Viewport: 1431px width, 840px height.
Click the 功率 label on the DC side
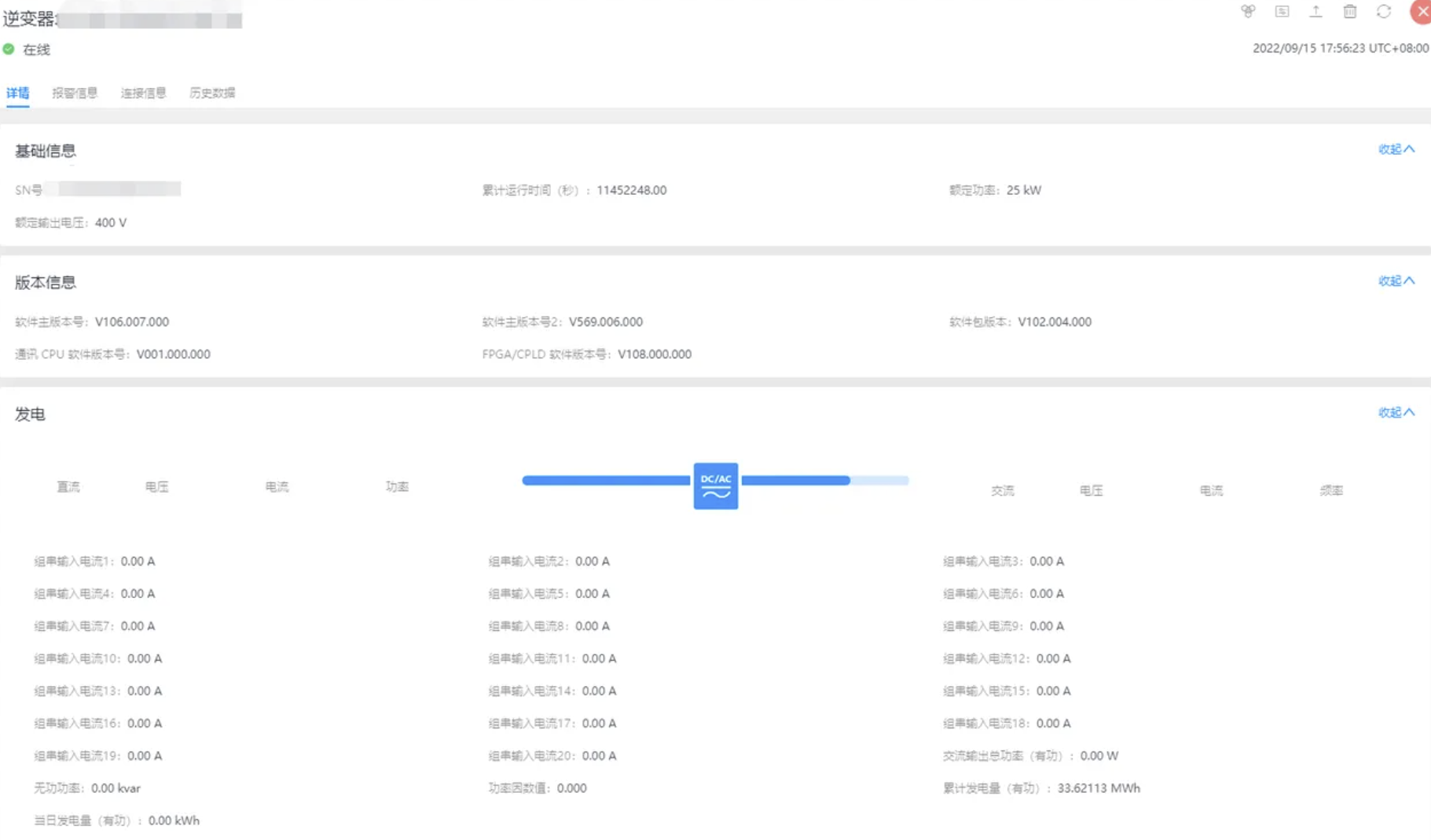pyautogui.click(x=397, y=486)
